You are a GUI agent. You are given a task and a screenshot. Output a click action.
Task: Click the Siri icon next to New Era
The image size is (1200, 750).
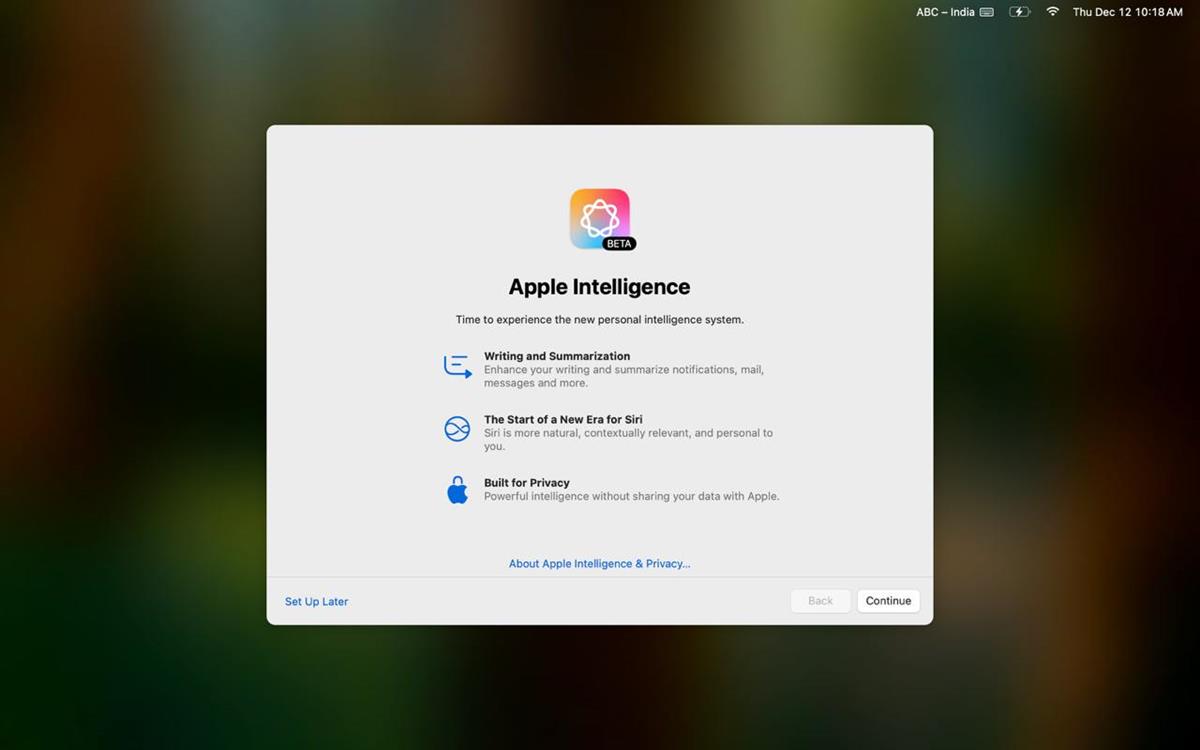[x=457, y=428]
